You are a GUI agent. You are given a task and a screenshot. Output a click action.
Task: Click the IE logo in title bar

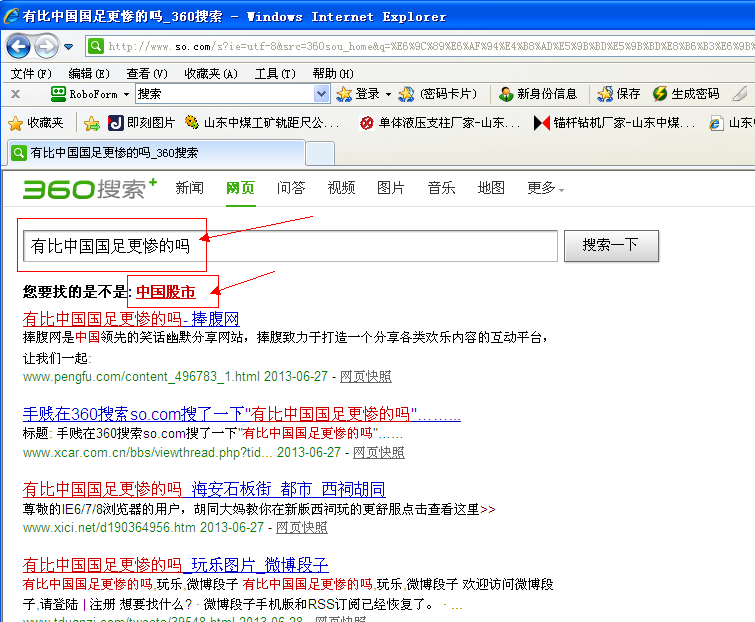pos(11,16)
